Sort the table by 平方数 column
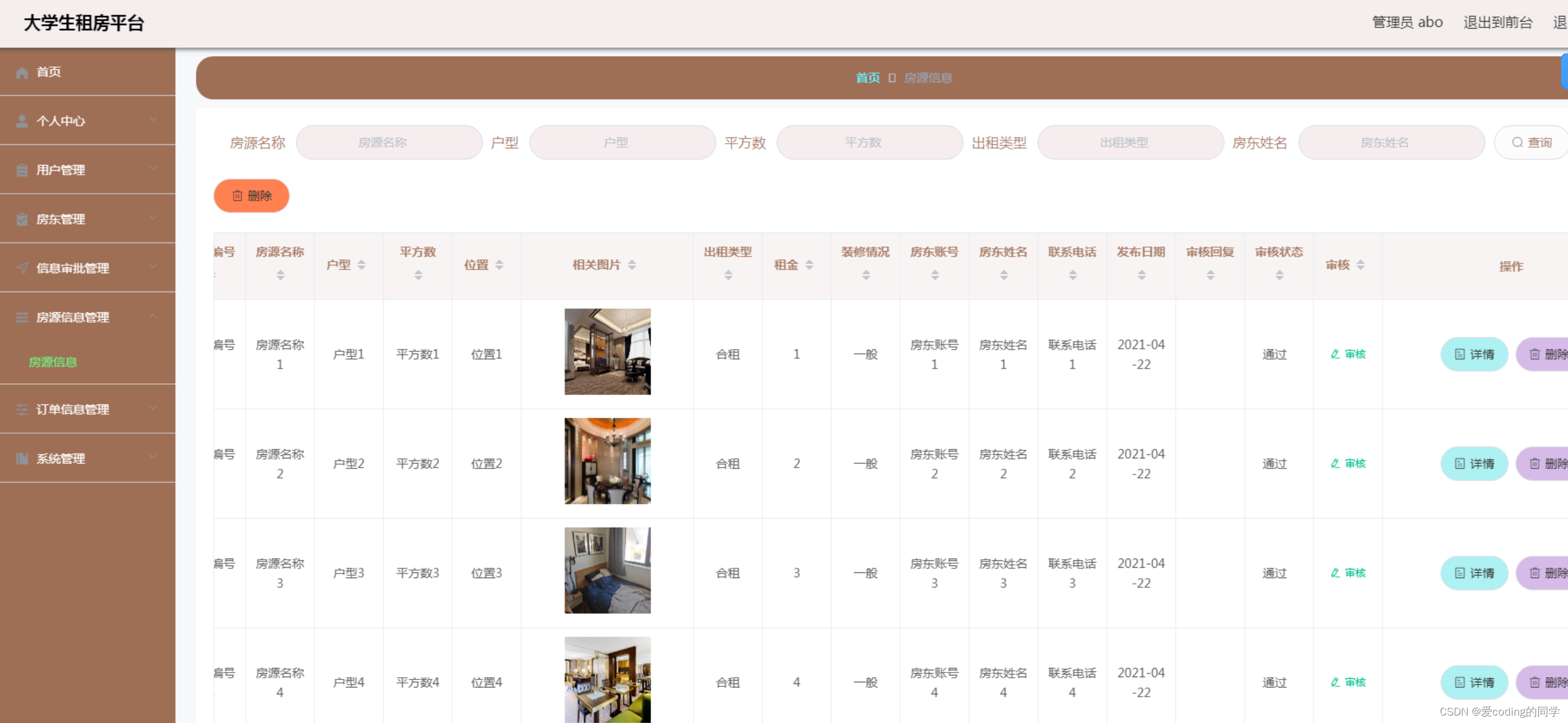This screenshot has height=723, width=1568. click(418, 276)
